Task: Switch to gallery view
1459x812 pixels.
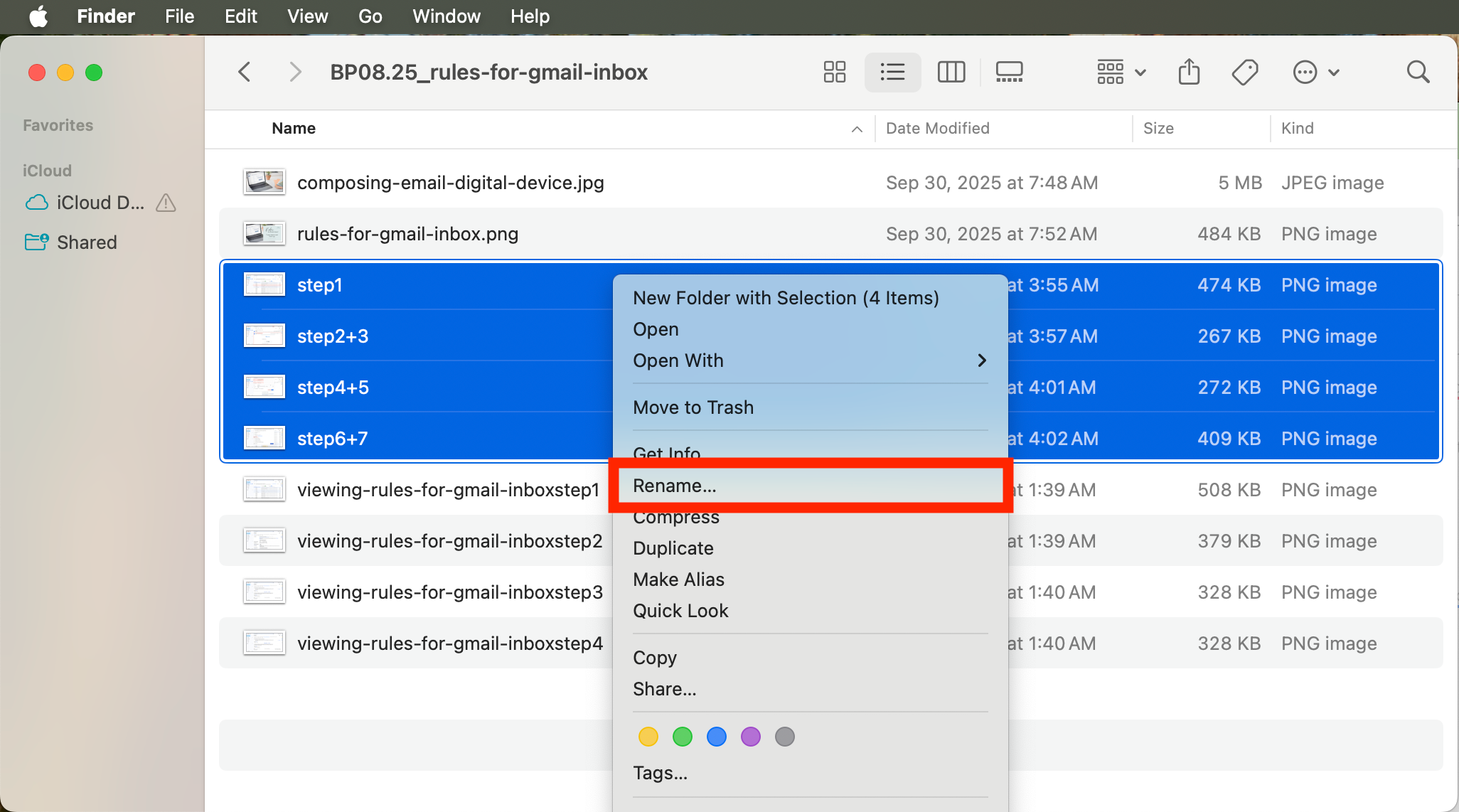Action: pyautogui.click(x=1009, y=72)
